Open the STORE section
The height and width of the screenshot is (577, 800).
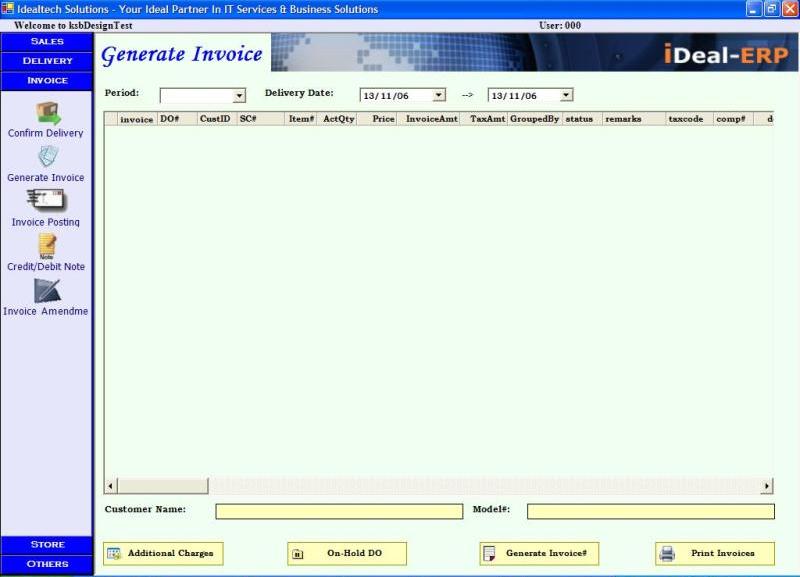(x=45, y=544)
